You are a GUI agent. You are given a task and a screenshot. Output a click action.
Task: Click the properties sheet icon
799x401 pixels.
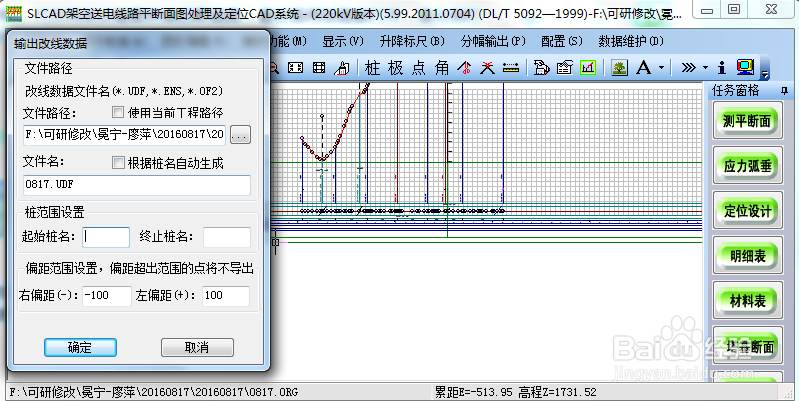coord(565,67)
